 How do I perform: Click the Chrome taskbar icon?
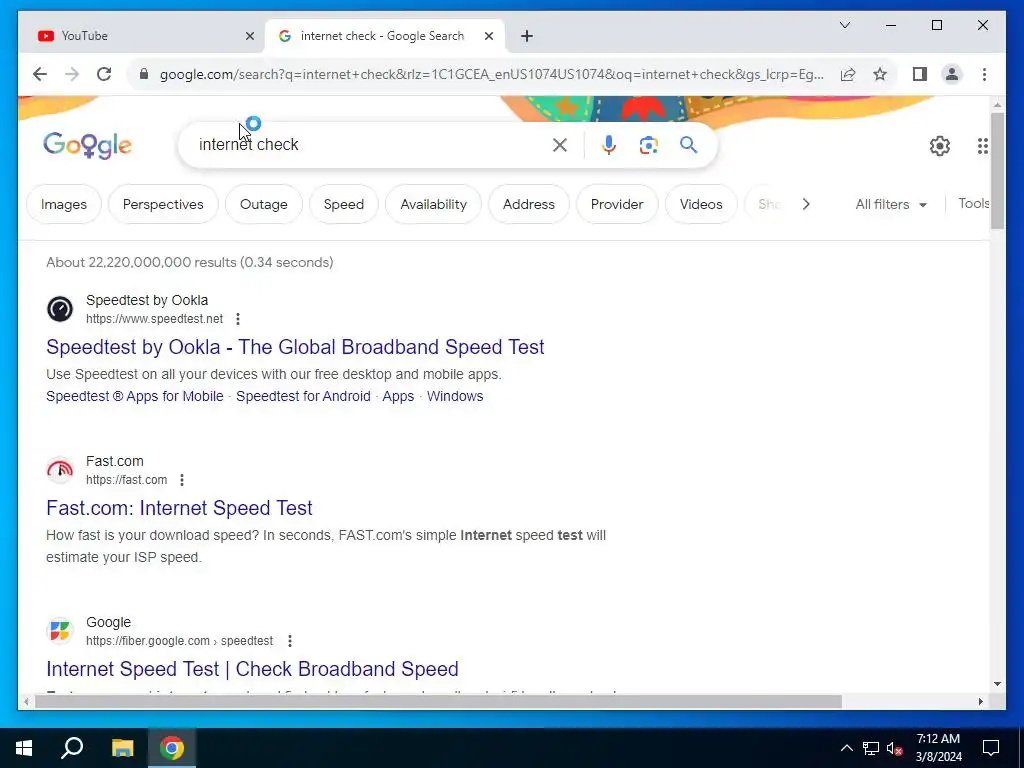[x=171, y=748]
